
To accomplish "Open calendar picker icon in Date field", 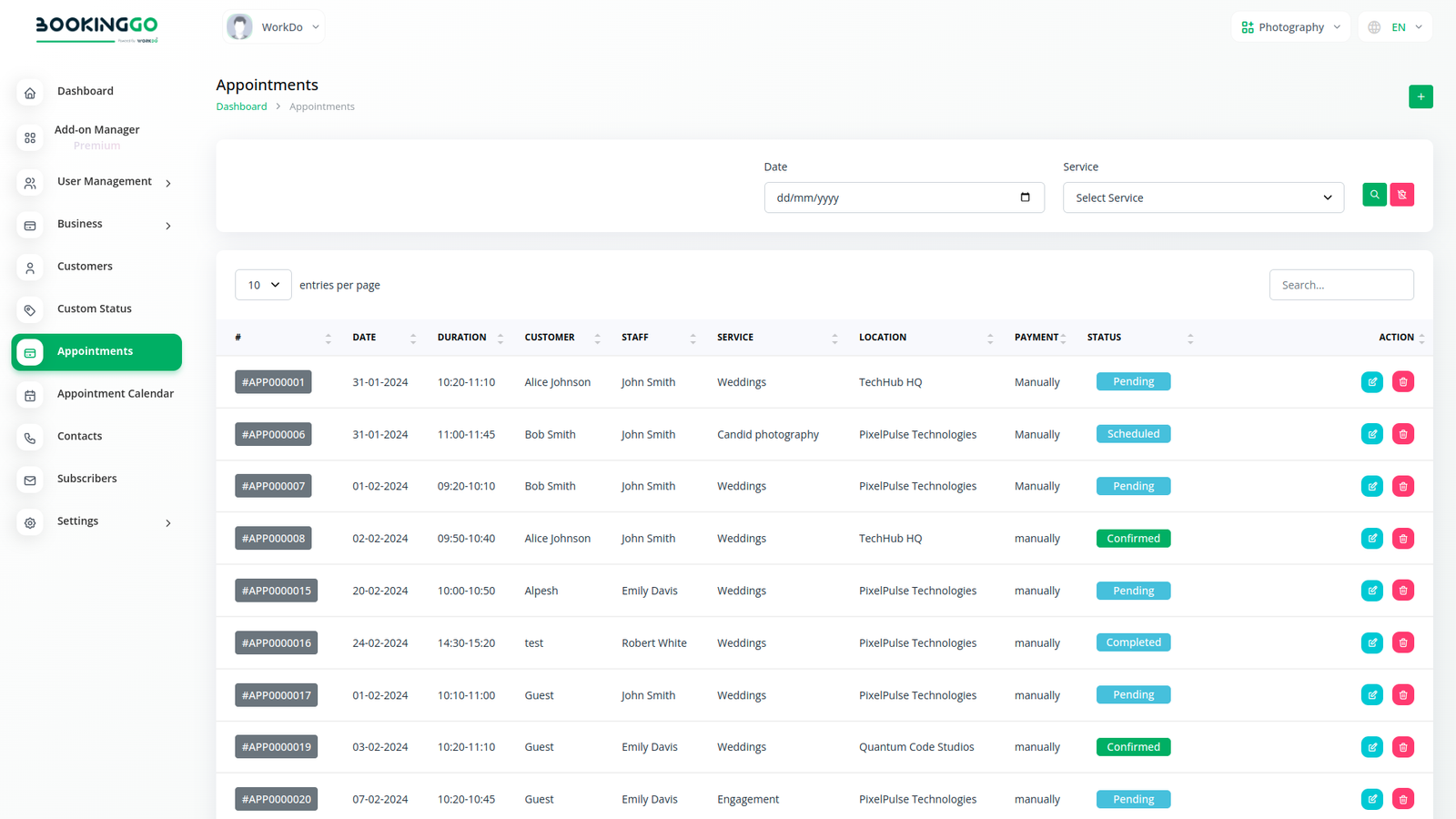I will (1025, 197).
